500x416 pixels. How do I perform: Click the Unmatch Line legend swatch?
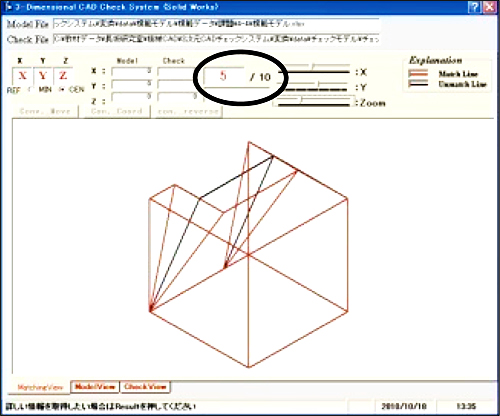pyautogui.click(x=418, y=84)
